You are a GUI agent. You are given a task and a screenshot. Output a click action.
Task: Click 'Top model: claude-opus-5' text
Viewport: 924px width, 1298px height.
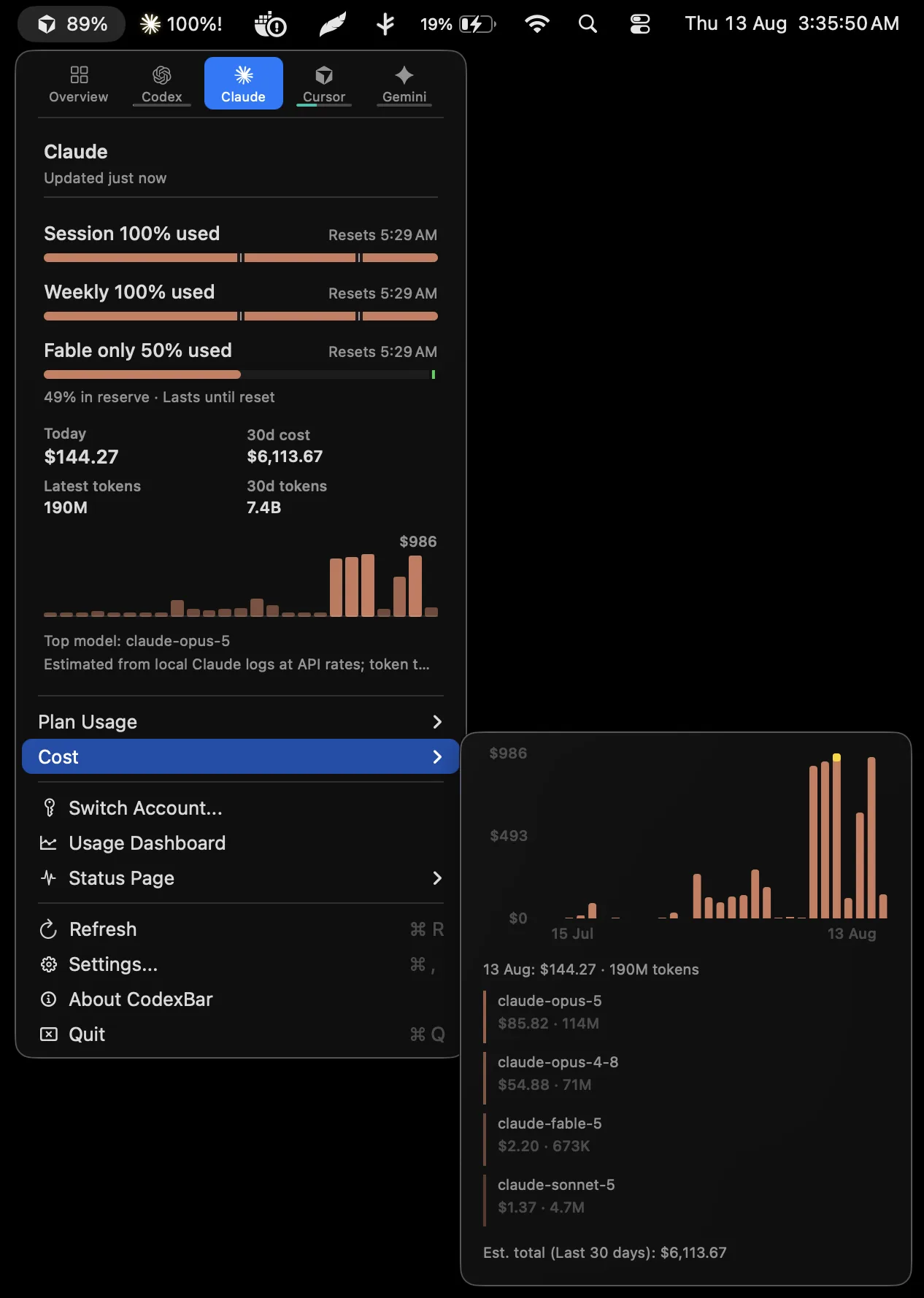136,641
